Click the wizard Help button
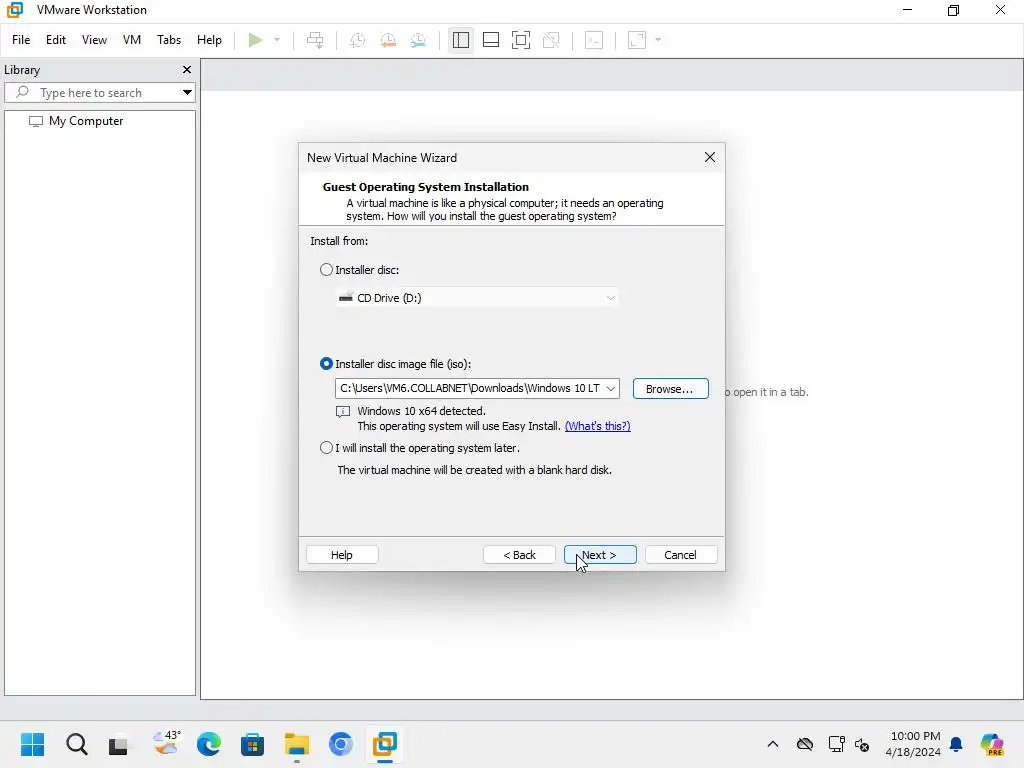This screenshot has width=1024, height=768. coord(342,555)
